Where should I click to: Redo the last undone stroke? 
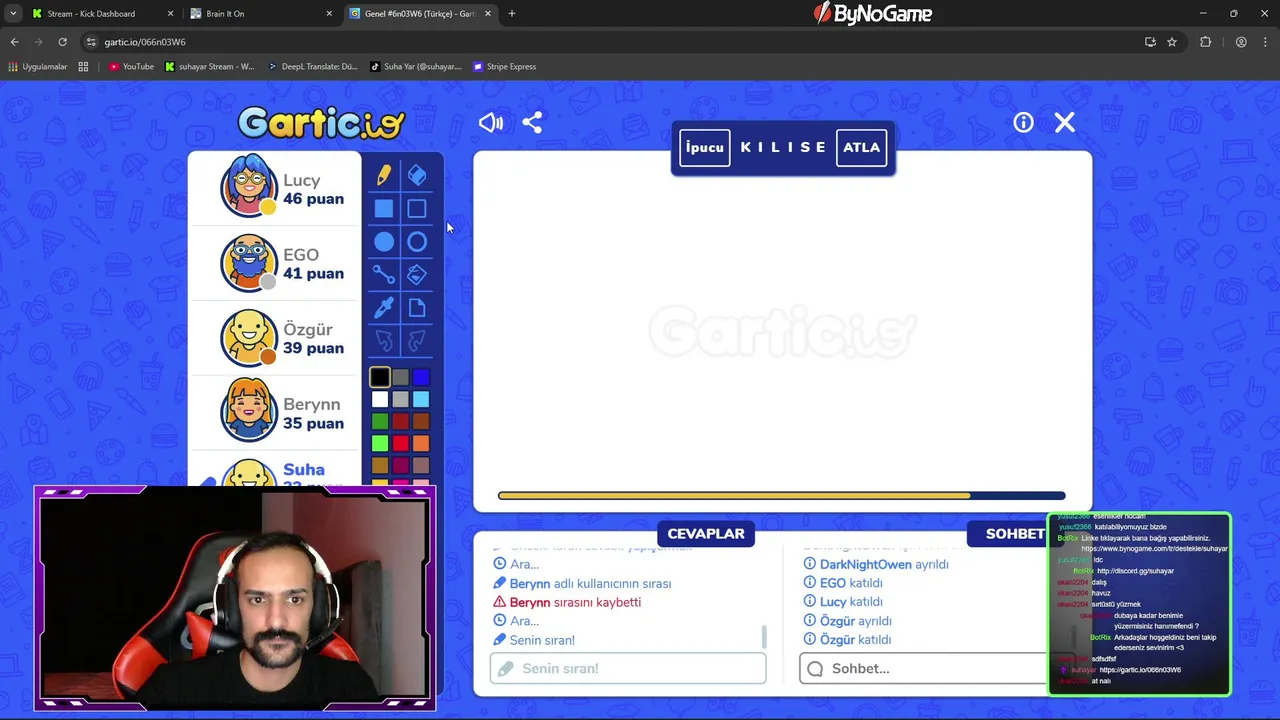click(417, 340)
